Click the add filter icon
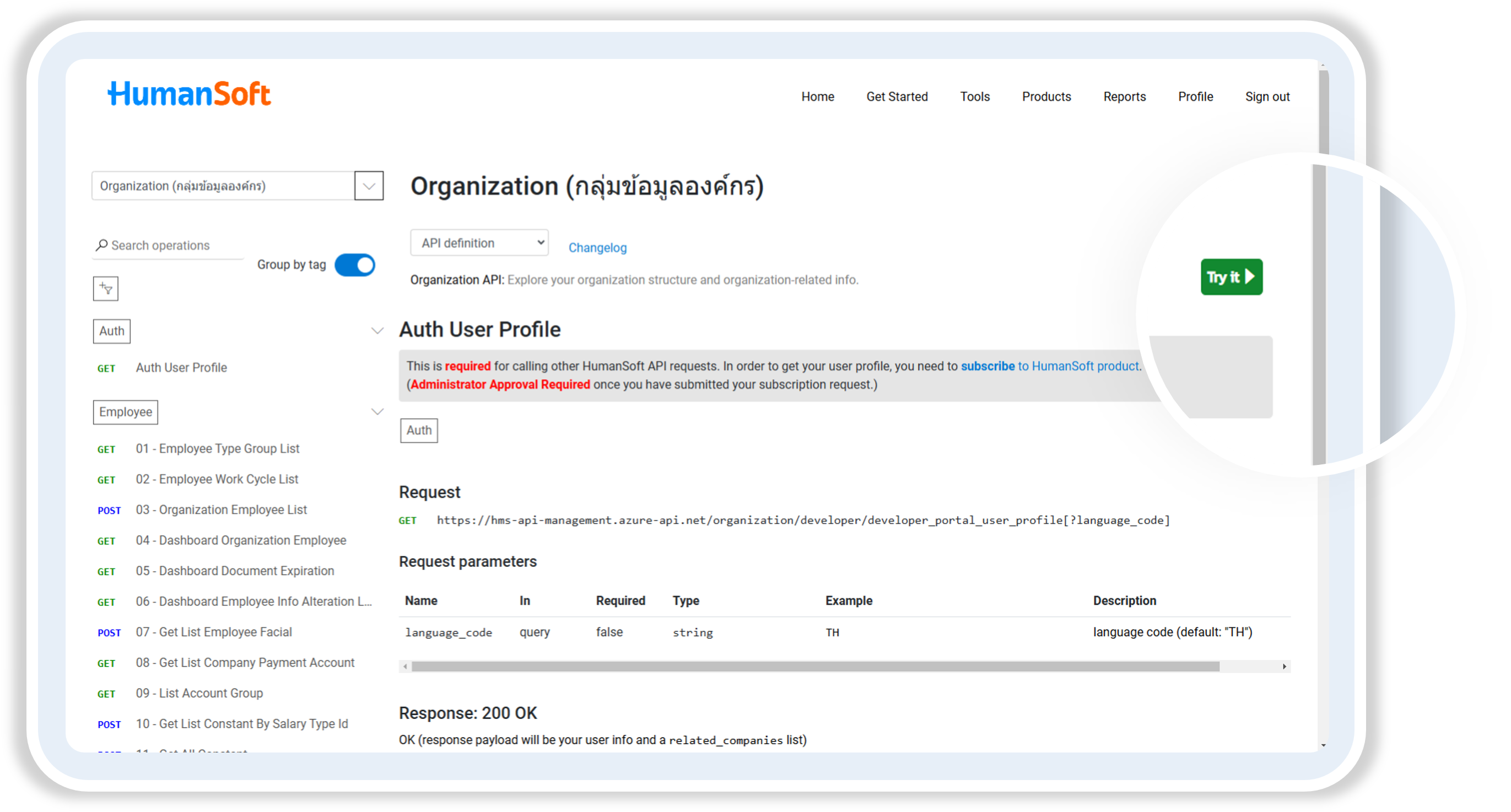This screenshot has height=812, width=1511. 106,289
